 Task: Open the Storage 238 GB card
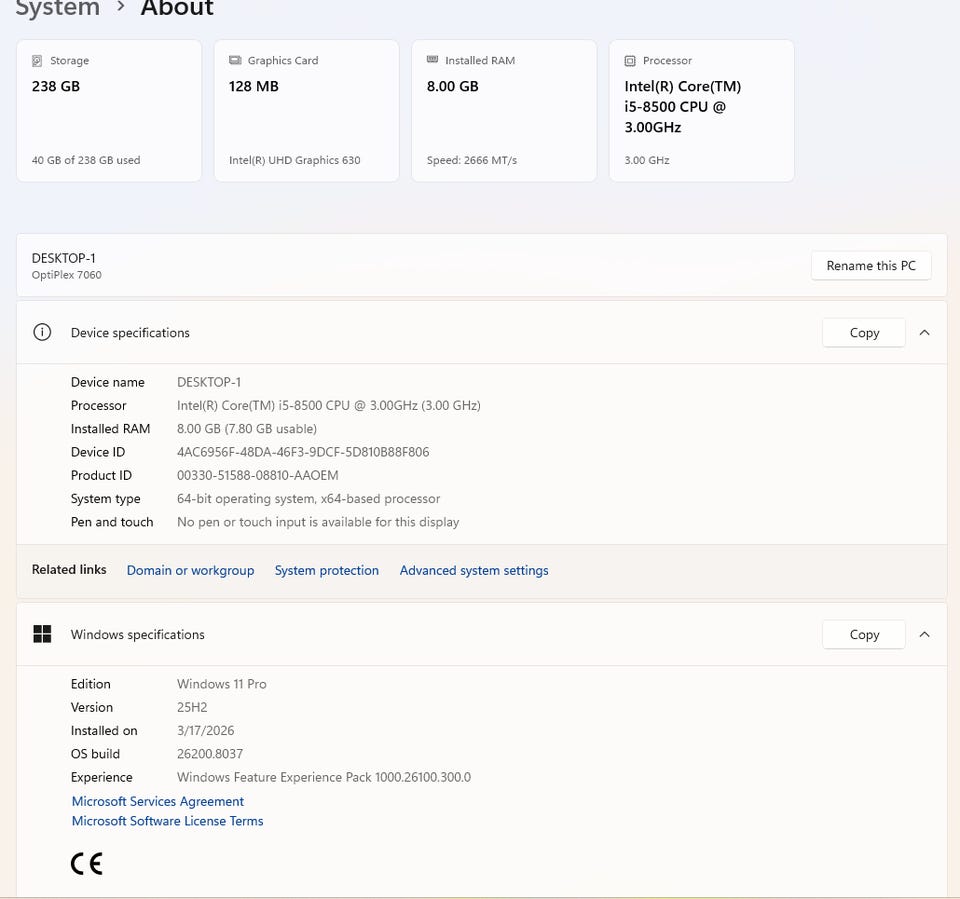[109, 111]
